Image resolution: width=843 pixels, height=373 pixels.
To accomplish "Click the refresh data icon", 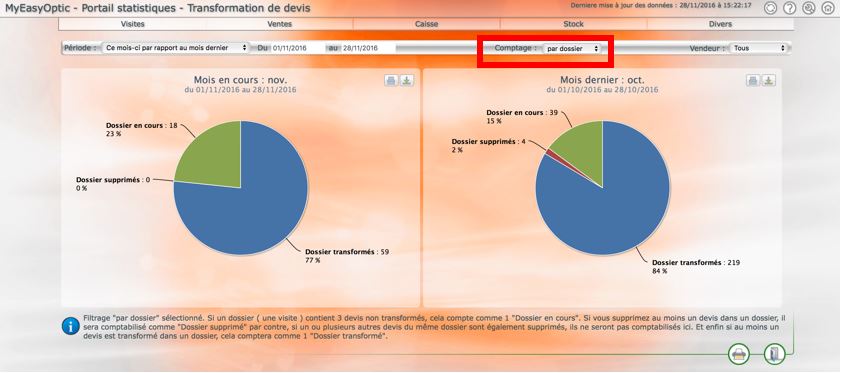I will coord(770,8).
